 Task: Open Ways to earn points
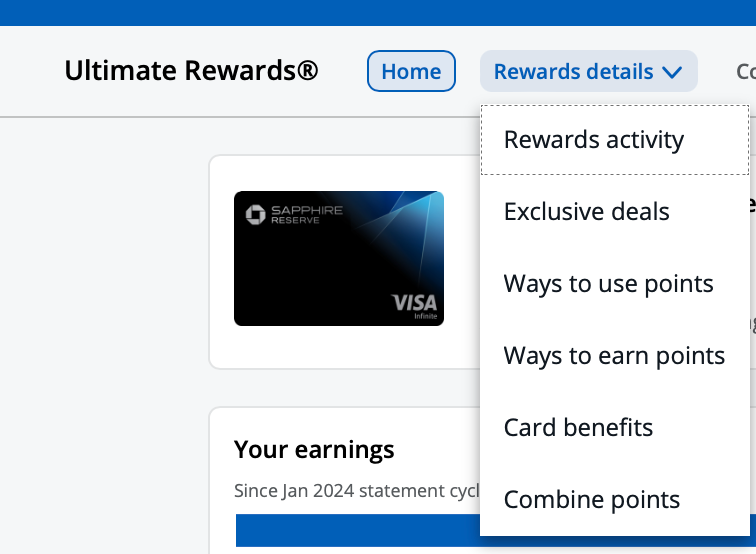point(614,356)
